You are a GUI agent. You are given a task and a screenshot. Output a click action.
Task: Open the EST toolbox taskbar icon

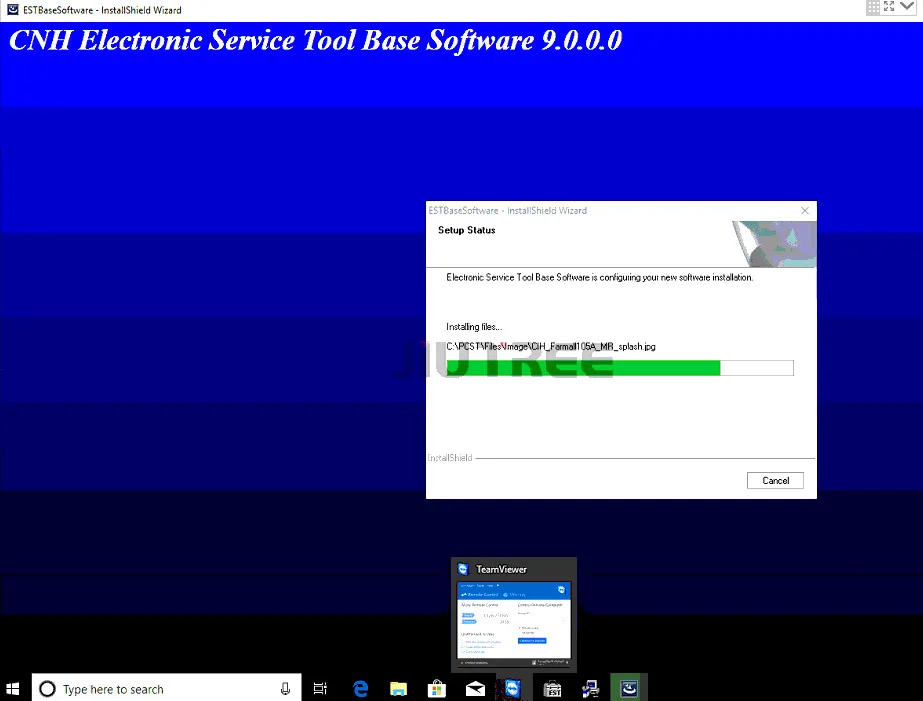click(552, 688)
